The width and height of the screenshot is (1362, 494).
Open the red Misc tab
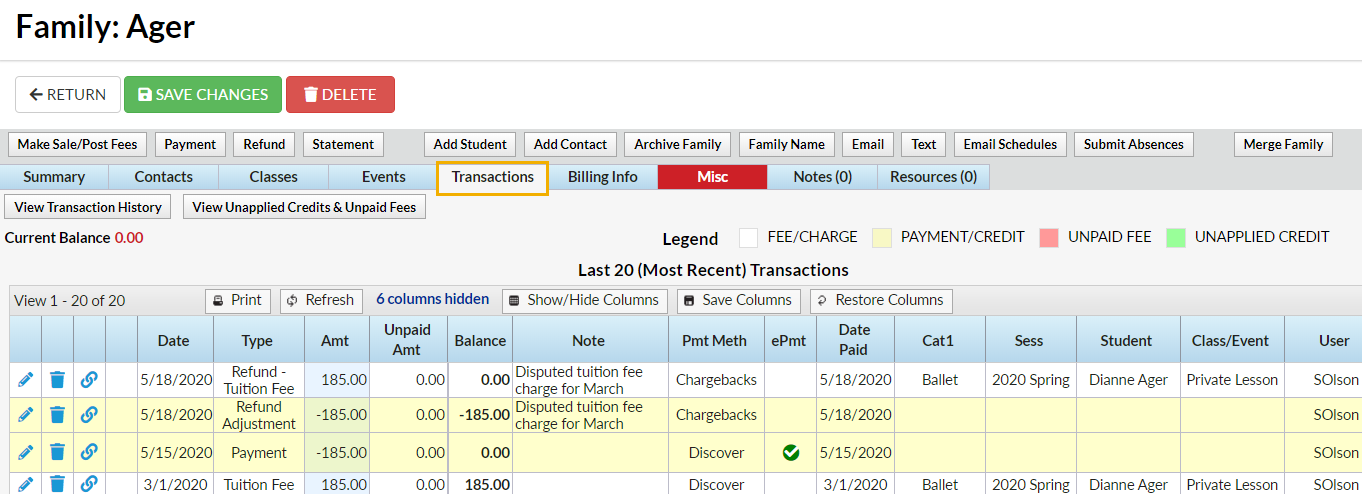[713, 177]
